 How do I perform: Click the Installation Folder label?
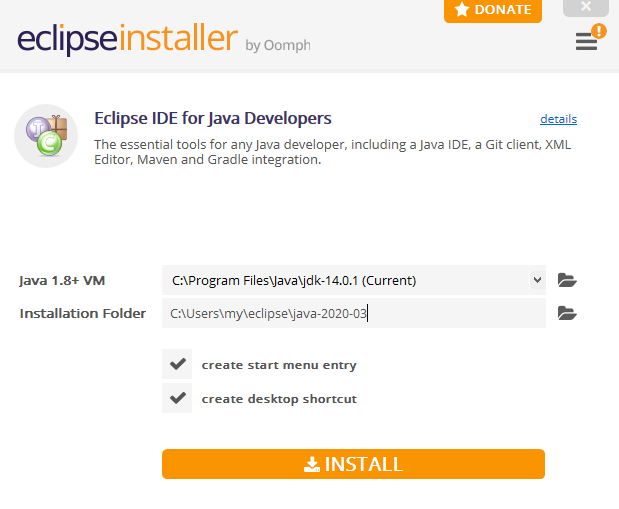coord(83,314)
